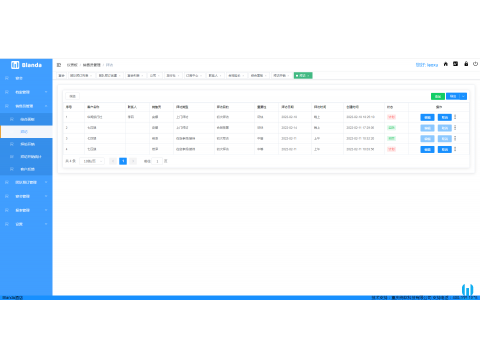Click the first blue action button in row one
This screenshot has height=360, width=480.
click(x=427, y=117)
